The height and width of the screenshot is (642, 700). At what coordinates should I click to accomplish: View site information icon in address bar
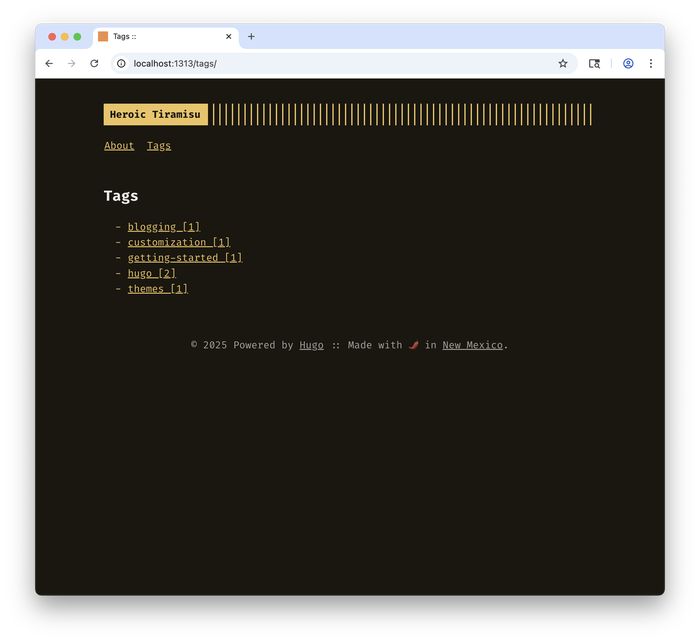[x=121, y=63]
